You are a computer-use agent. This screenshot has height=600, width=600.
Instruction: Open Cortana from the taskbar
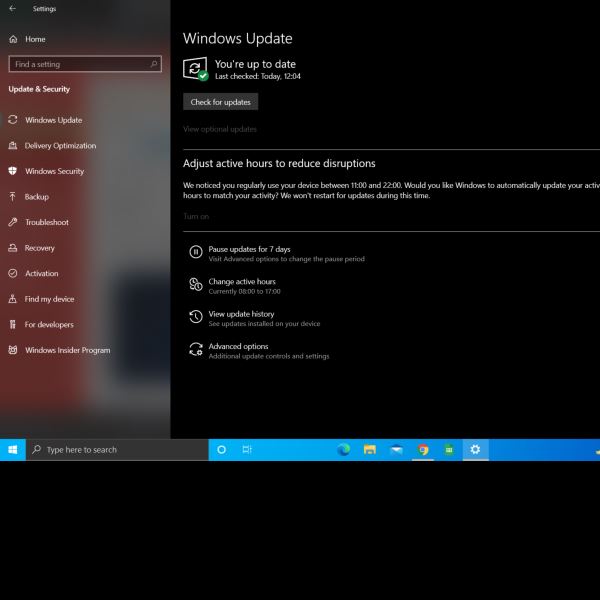pyautogui.click(x=221, y=450)
